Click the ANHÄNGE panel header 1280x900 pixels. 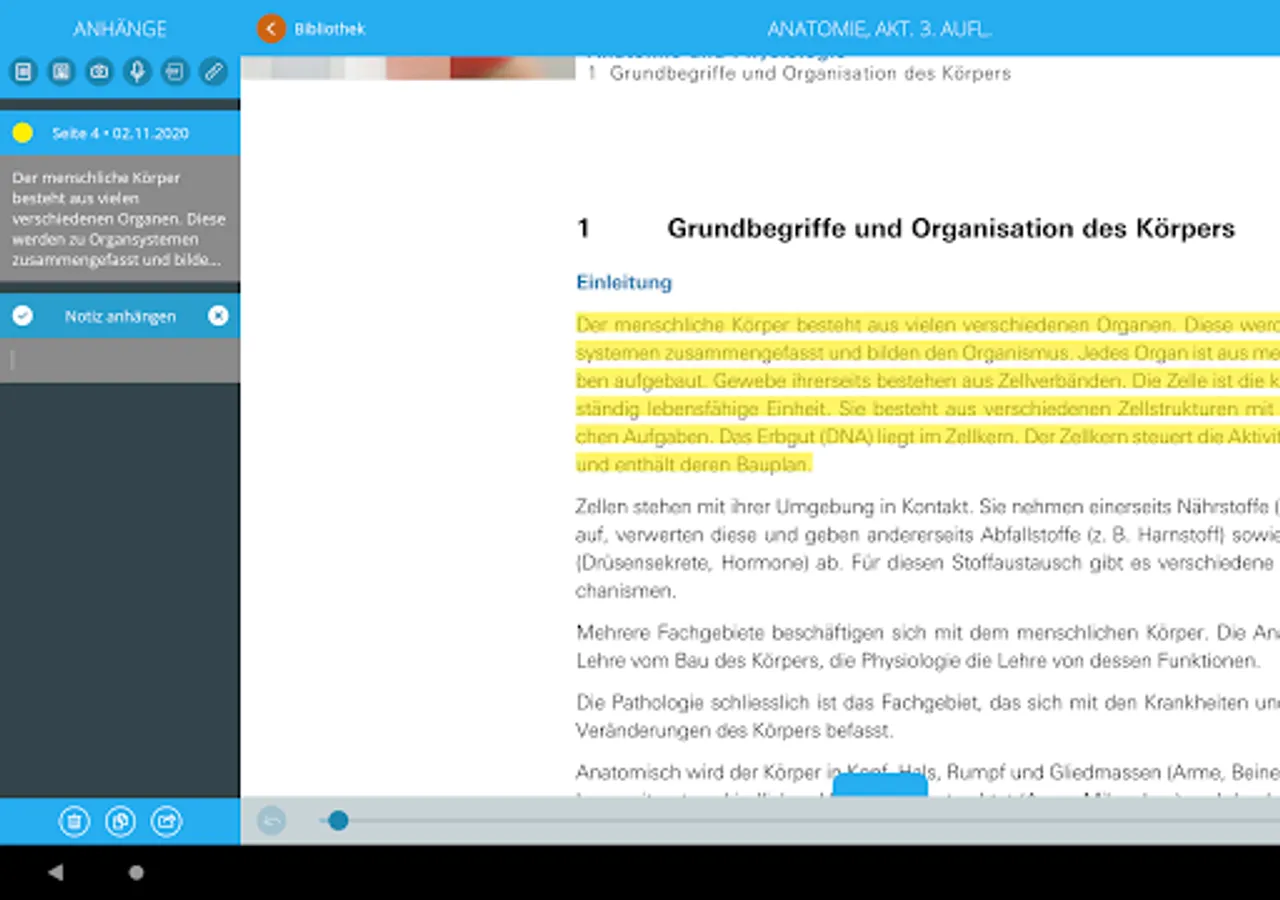point(120,29)
